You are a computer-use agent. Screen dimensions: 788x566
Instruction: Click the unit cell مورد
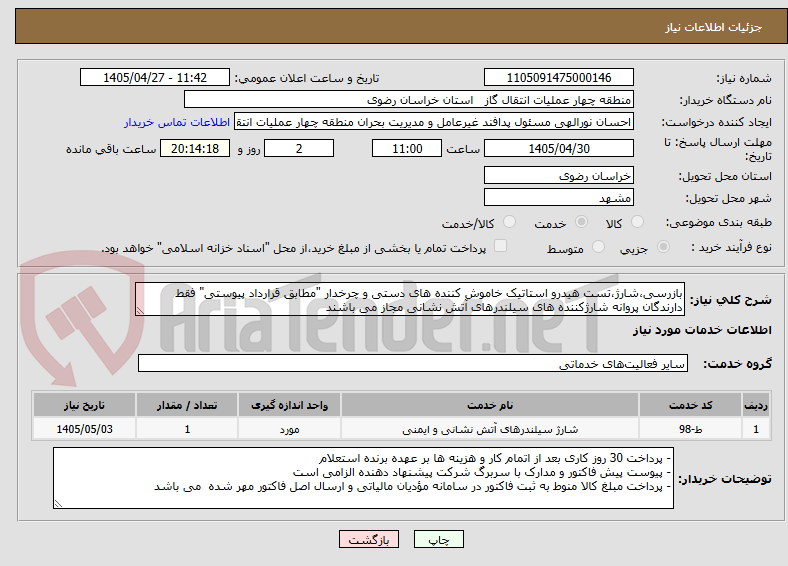click(289, 429)
